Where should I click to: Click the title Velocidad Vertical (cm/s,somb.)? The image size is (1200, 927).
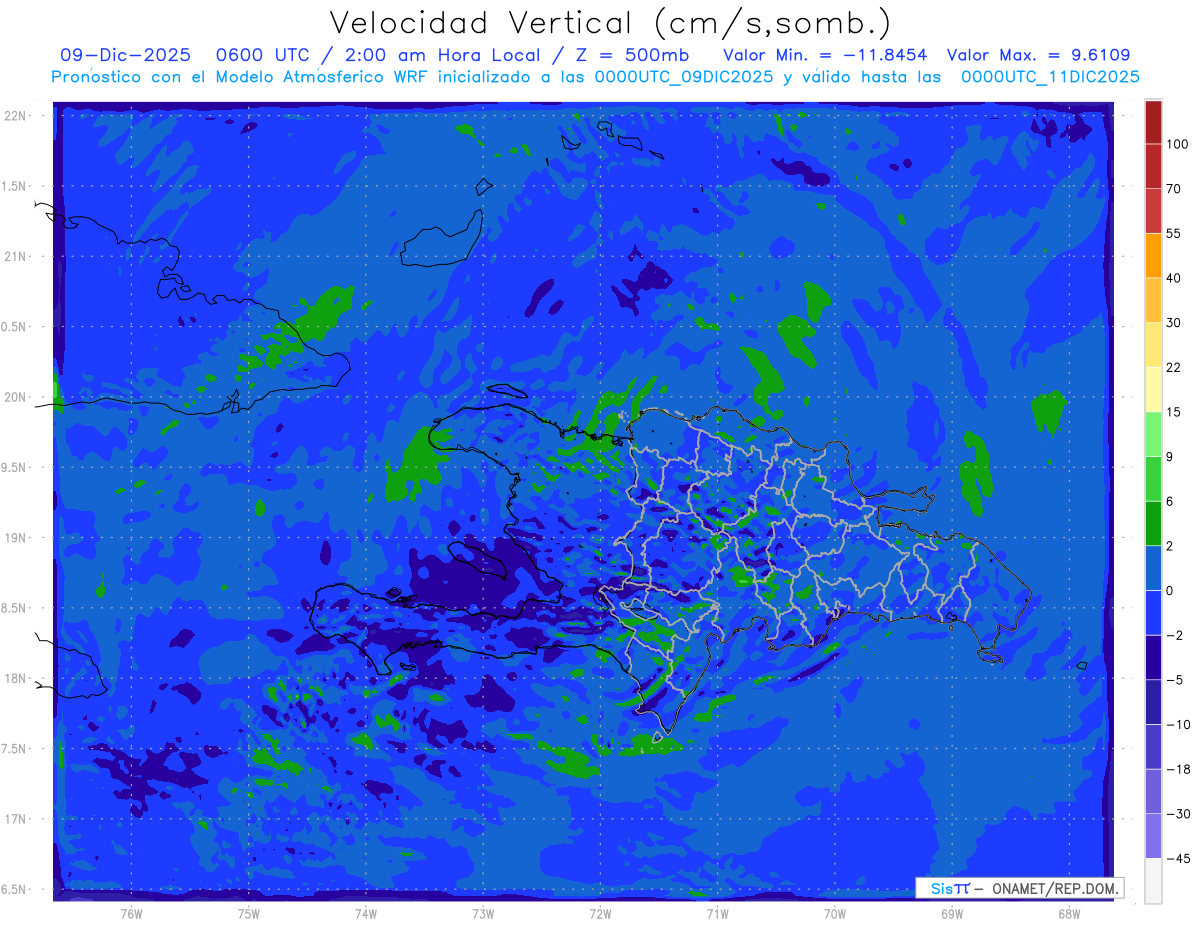(611, 23)
